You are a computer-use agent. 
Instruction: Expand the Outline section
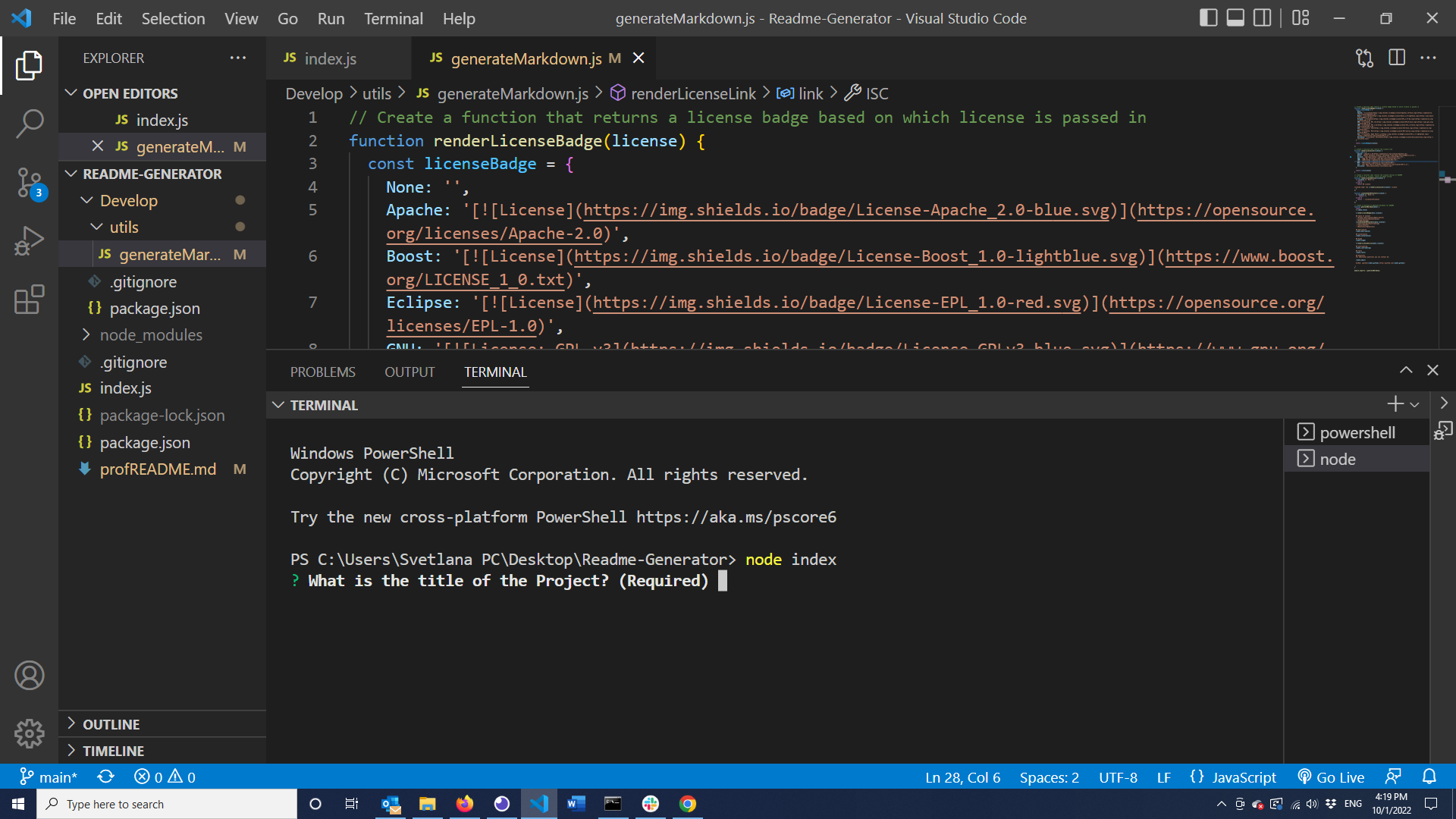tap(162, 724)
